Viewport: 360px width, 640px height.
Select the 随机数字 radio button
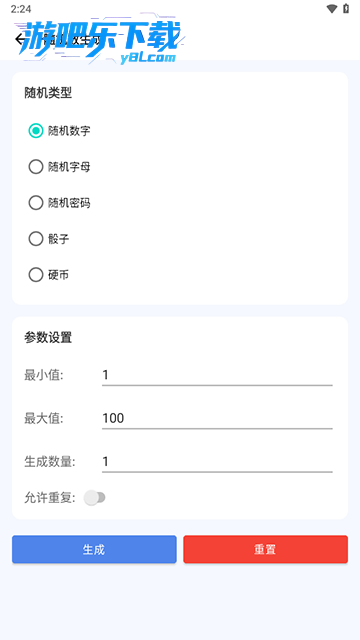tap(36, 131)
